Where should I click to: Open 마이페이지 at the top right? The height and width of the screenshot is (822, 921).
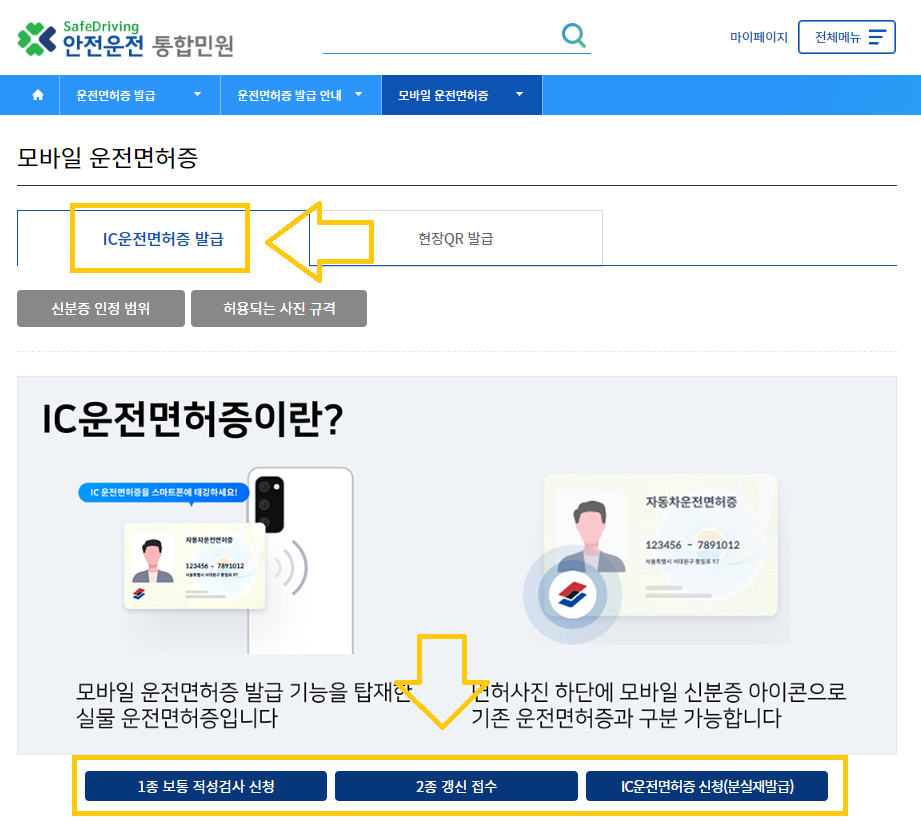759,37
